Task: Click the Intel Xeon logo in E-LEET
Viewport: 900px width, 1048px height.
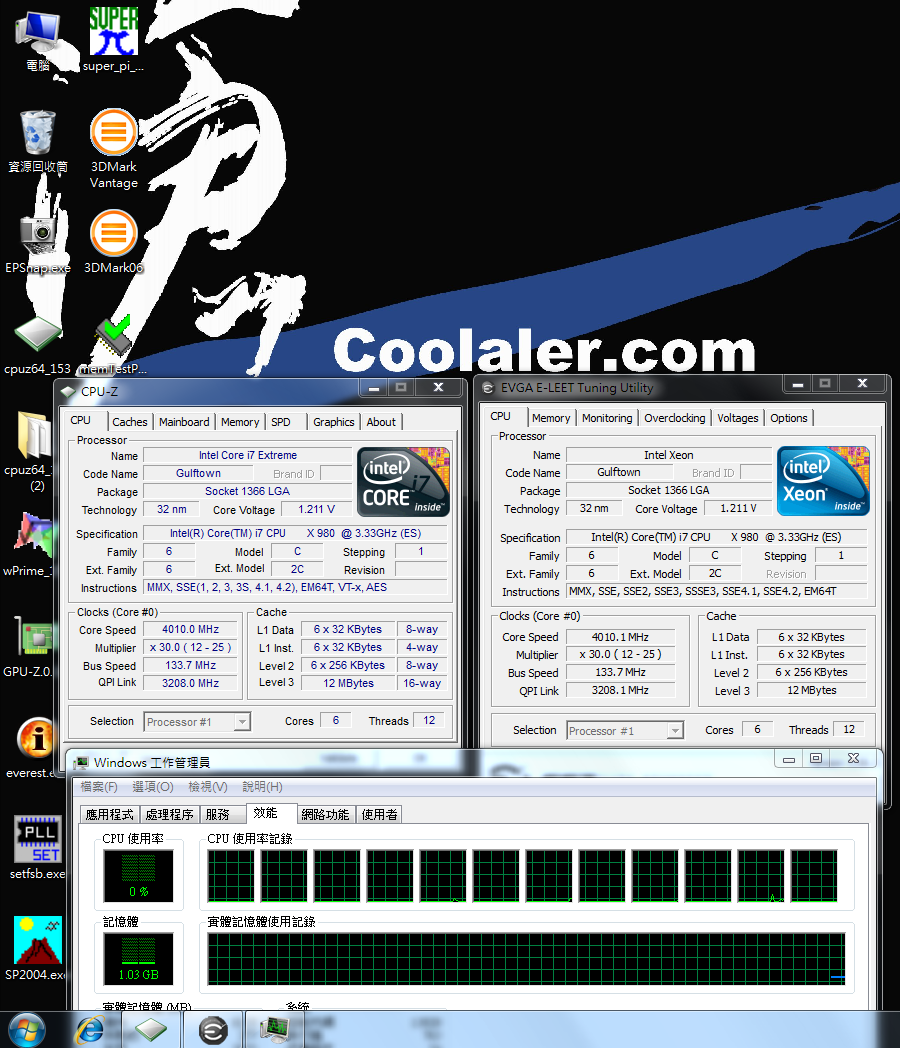Action: click(823, 481)
